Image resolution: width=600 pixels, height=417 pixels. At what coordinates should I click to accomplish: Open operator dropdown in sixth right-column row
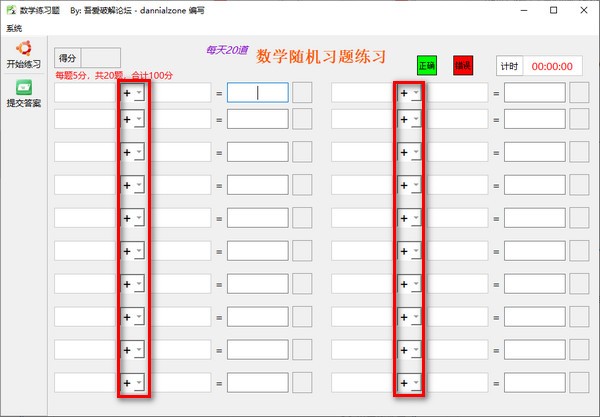(x=409, y=251)
